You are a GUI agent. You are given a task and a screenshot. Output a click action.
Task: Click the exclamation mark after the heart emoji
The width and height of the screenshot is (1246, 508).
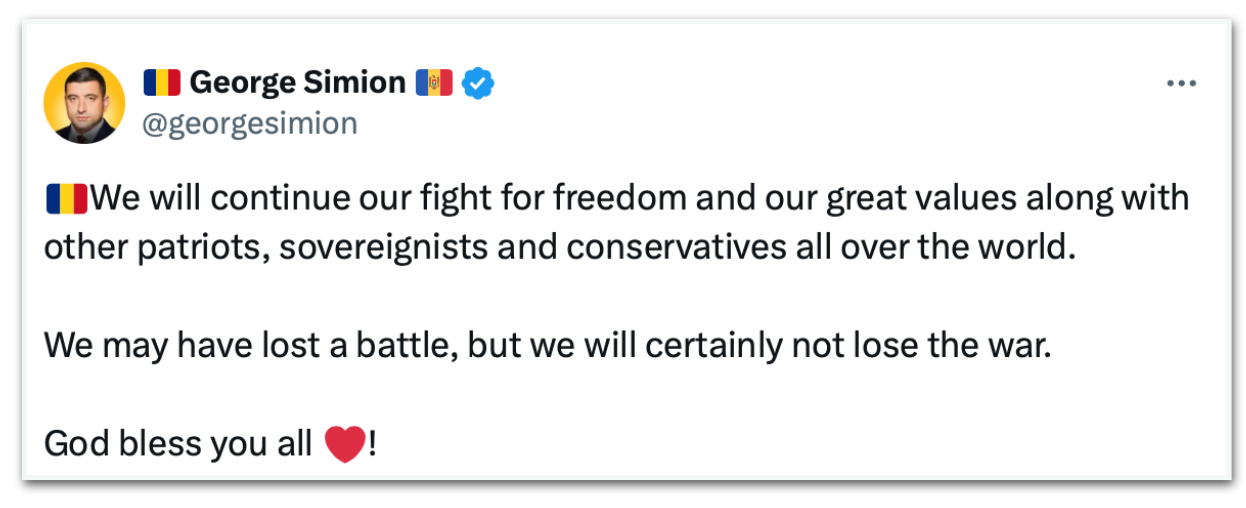click(x=373, y=444)
